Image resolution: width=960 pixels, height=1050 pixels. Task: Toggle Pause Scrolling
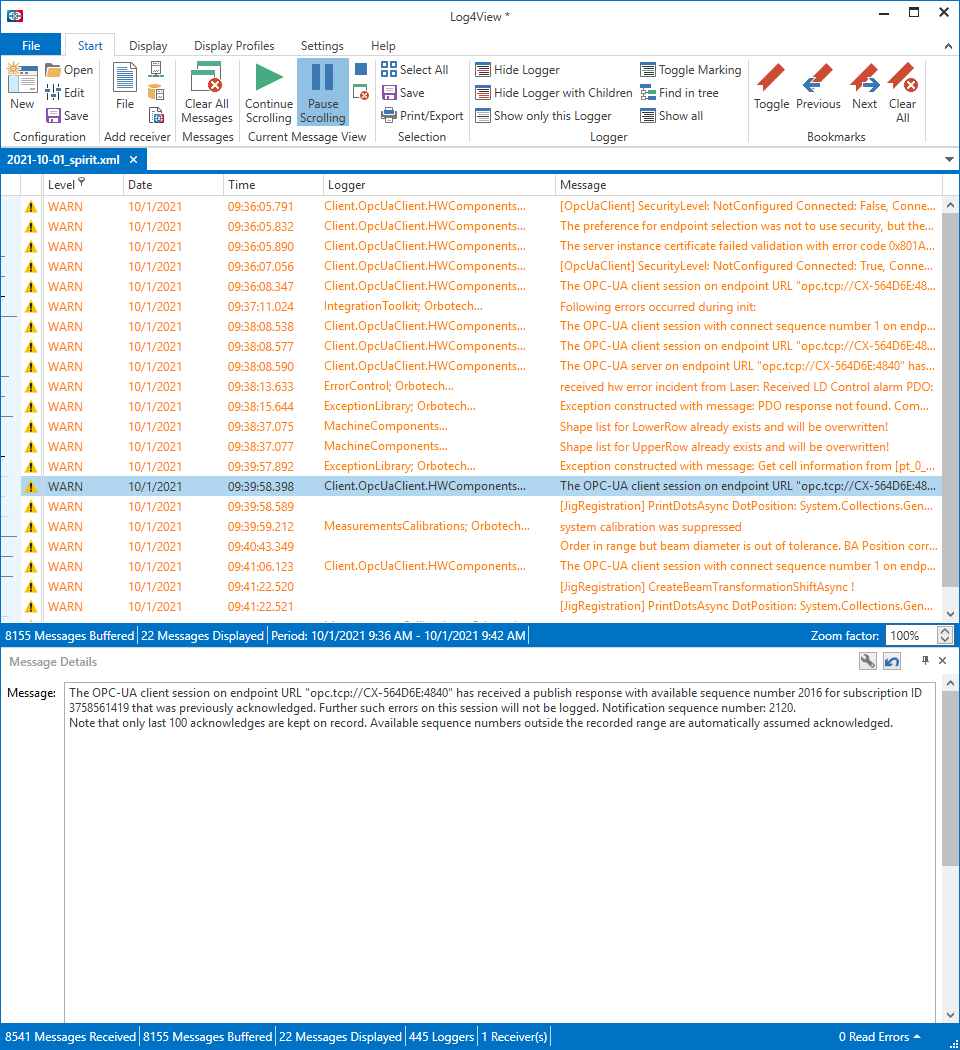click(x=323, y=92)
